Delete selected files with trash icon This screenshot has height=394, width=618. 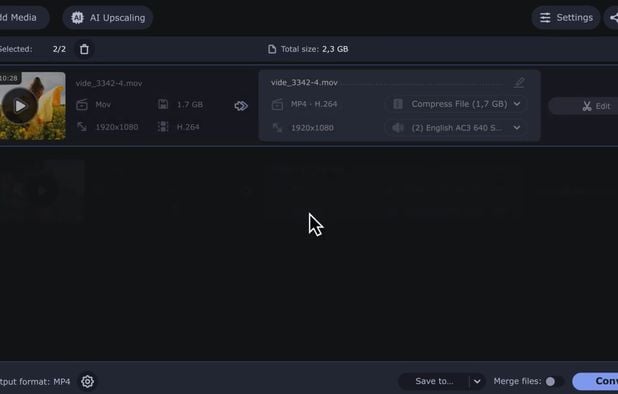click(84, 49)
